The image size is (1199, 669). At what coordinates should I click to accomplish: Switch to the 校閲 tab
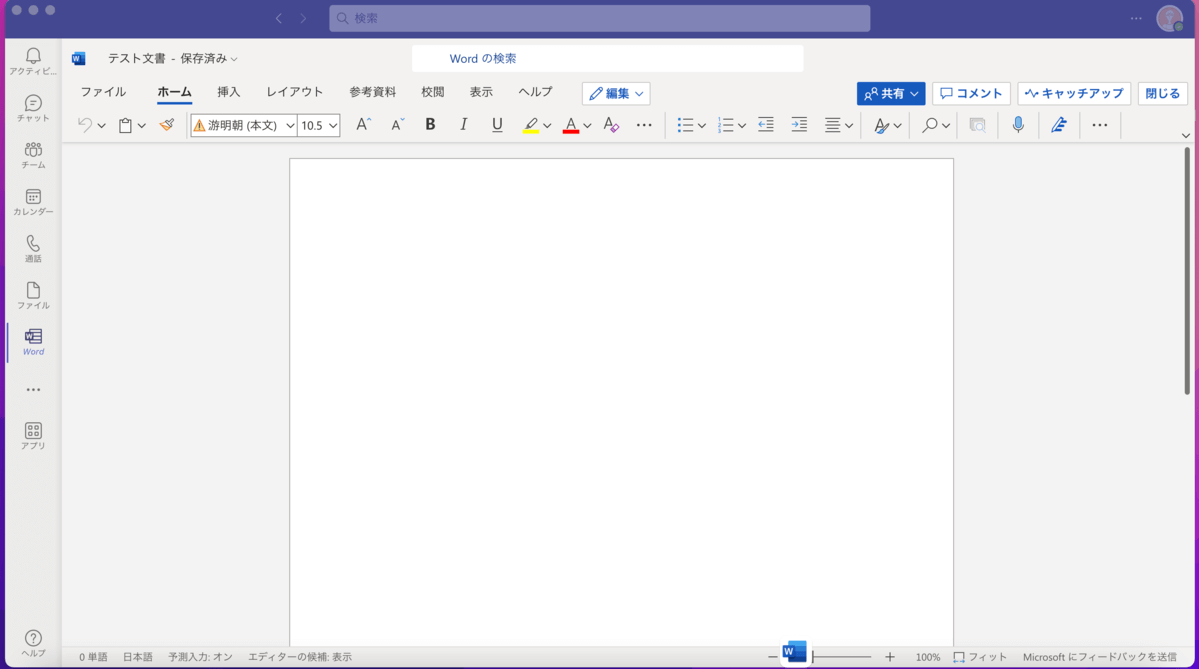click(x=433, y=92)
